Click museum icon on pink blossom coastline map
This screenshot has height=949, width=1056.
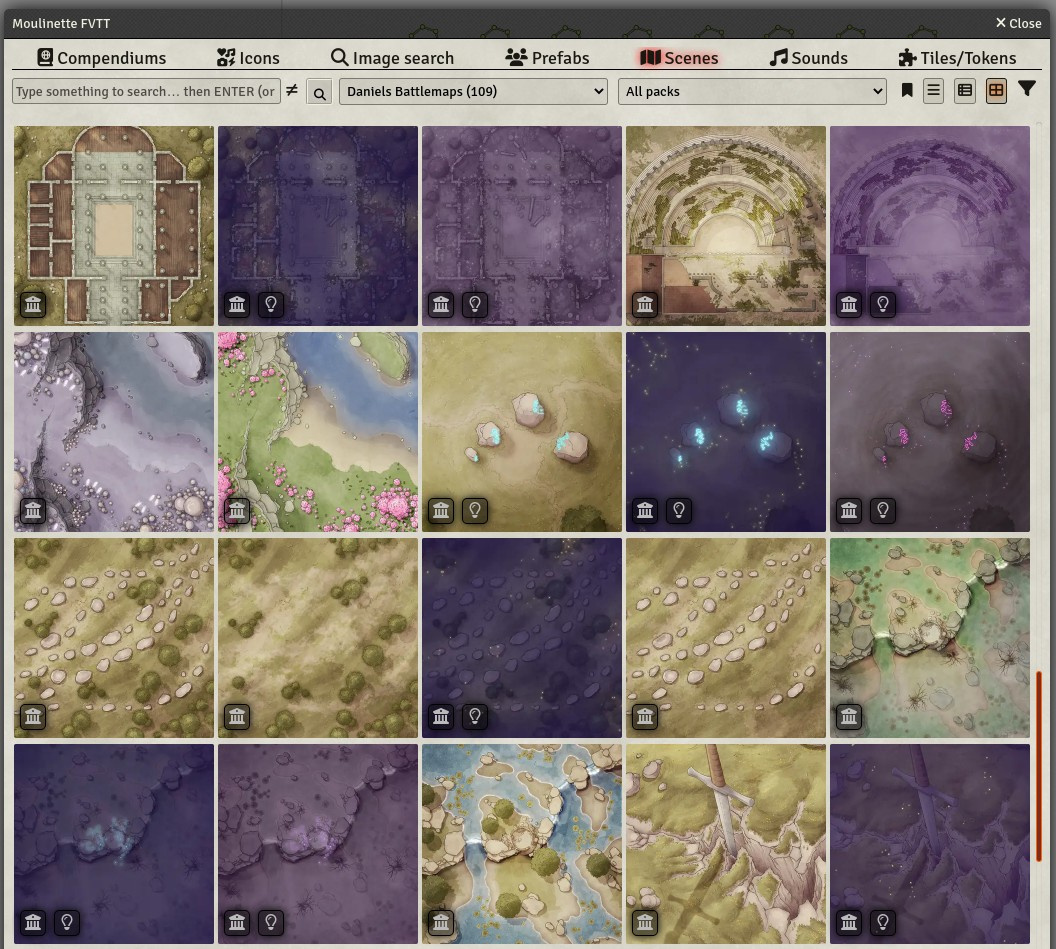pos(237,511)
